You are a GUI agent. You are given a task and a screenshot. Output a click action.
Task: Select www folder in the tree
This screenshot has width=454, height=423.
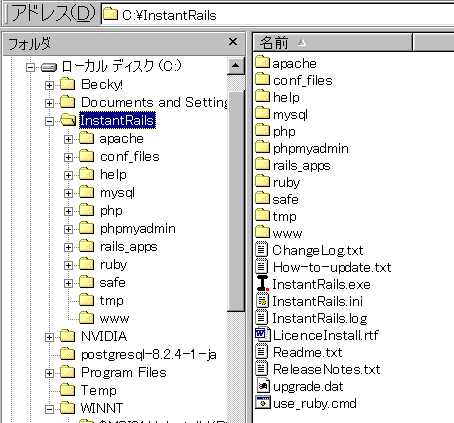(x=114, y=319)
